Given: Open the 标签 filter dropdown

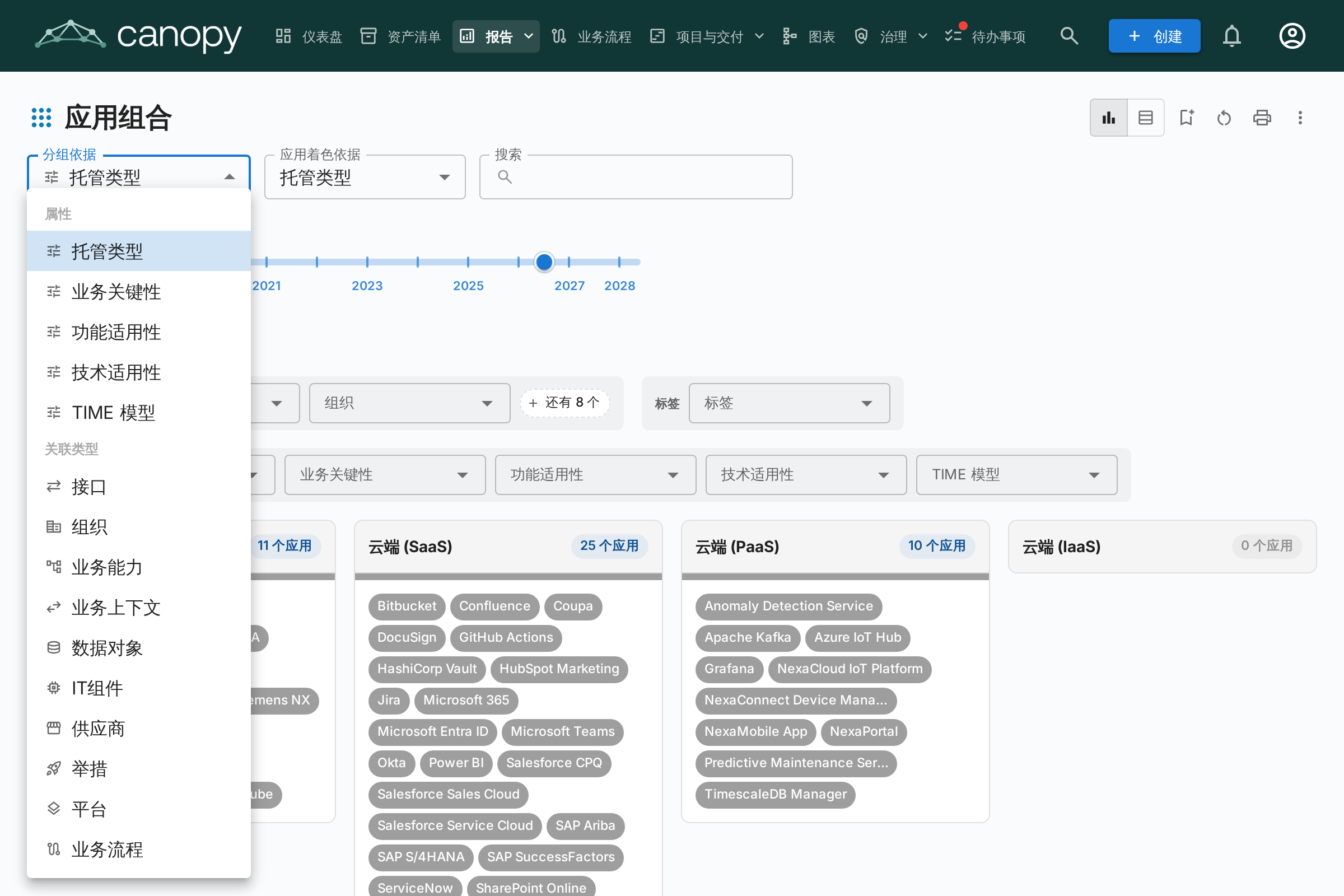Looking at the screenshot, I should coord(789,403).
